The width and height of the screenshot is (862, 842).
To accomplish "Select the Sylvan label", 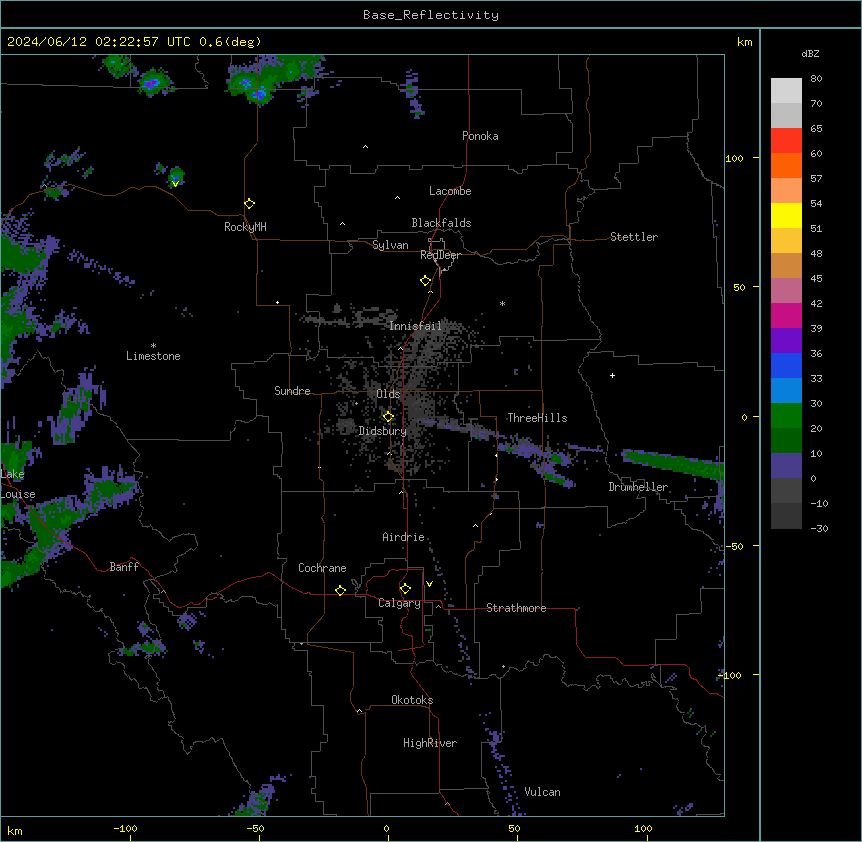I will [x=390, y=245].
